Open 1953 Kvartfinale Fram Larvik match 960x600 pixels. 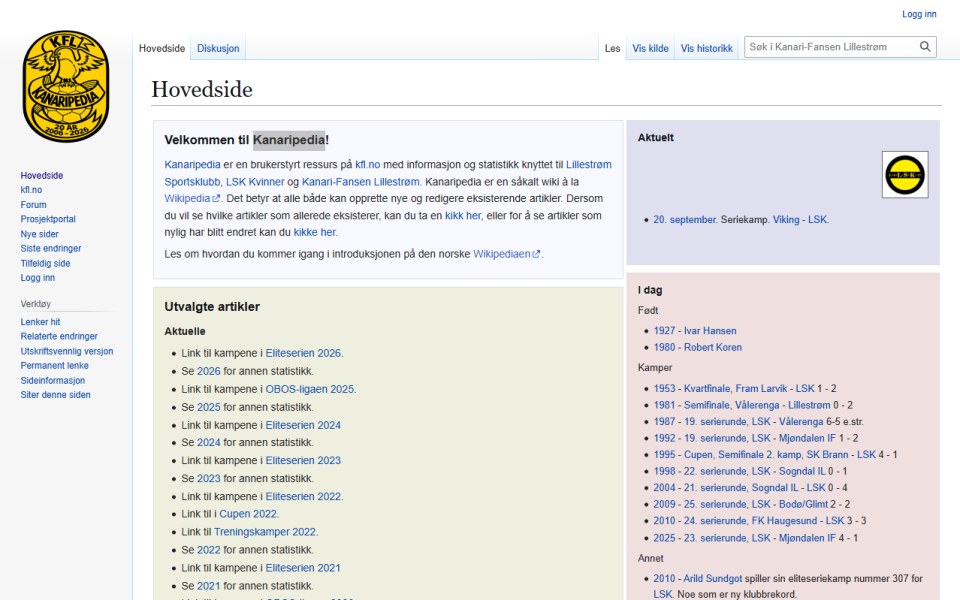(734, 388)
